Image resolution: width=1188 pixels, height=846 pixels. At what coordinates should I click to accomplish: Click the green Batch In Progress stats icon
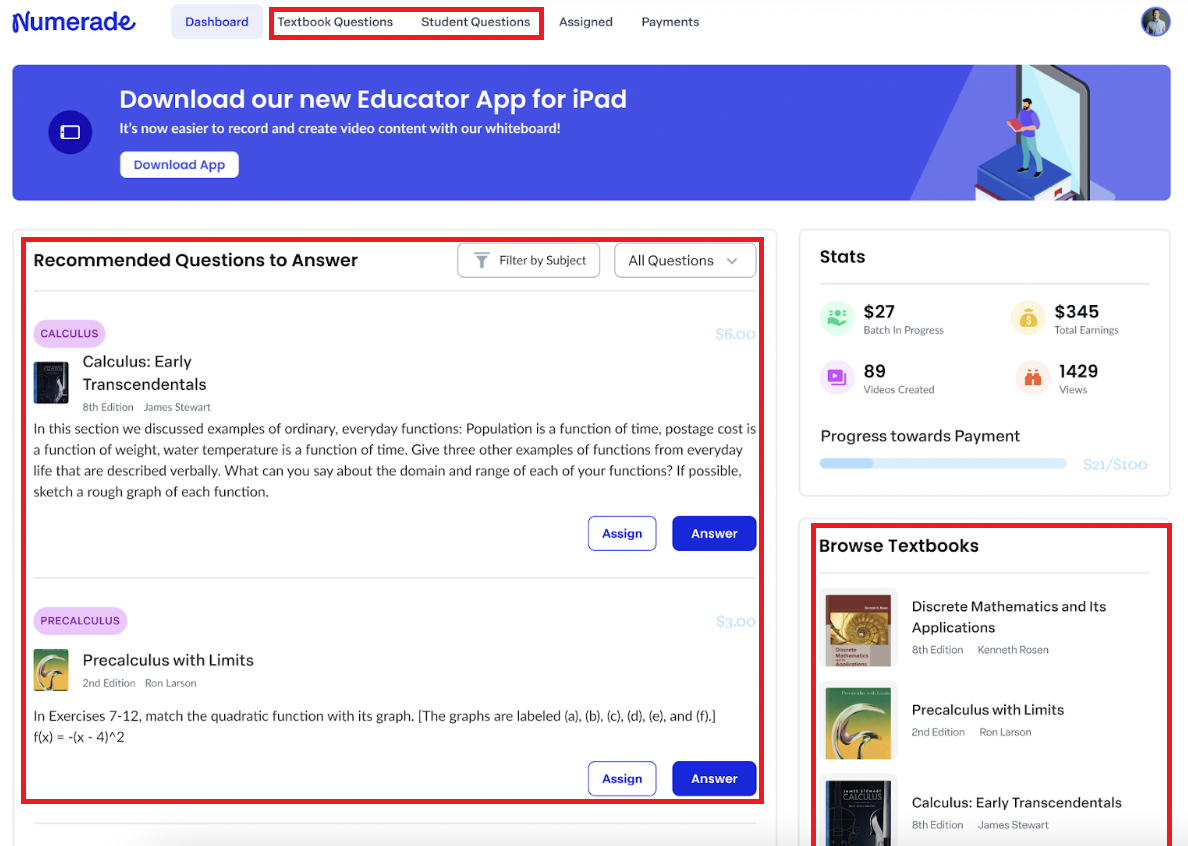click(x=836, y=318)
